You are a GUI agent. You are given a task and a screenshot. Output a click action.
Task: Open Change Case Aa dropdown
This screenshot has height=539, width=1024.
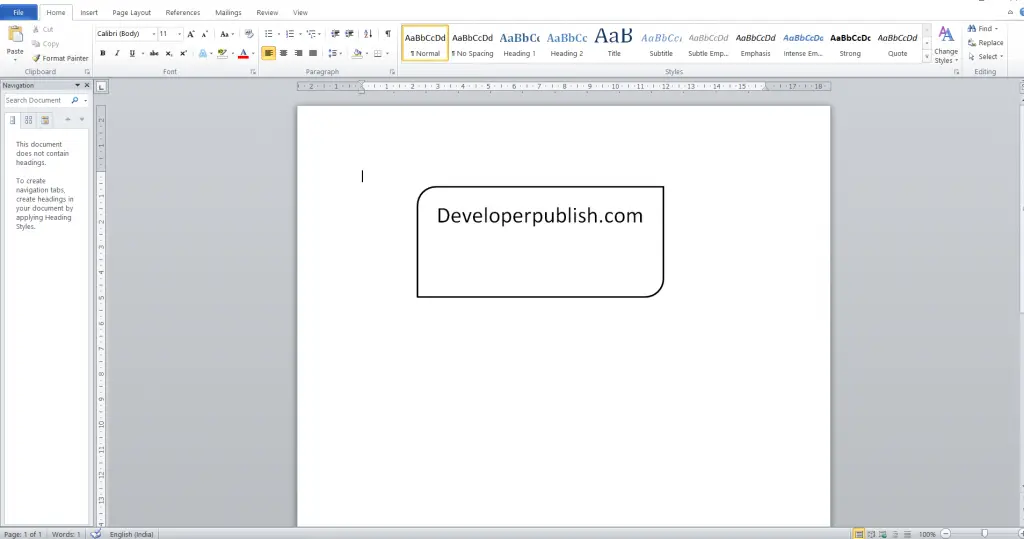[x=227, y=34]
